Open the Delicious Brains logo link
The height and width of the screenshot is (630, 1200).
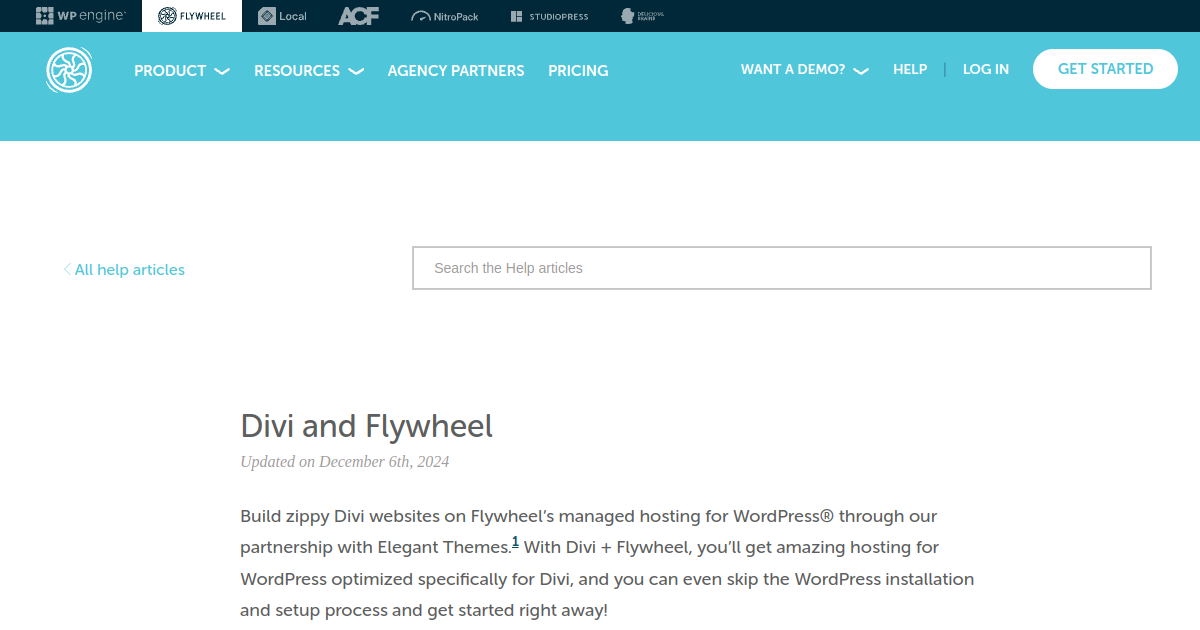coord(642,16)
